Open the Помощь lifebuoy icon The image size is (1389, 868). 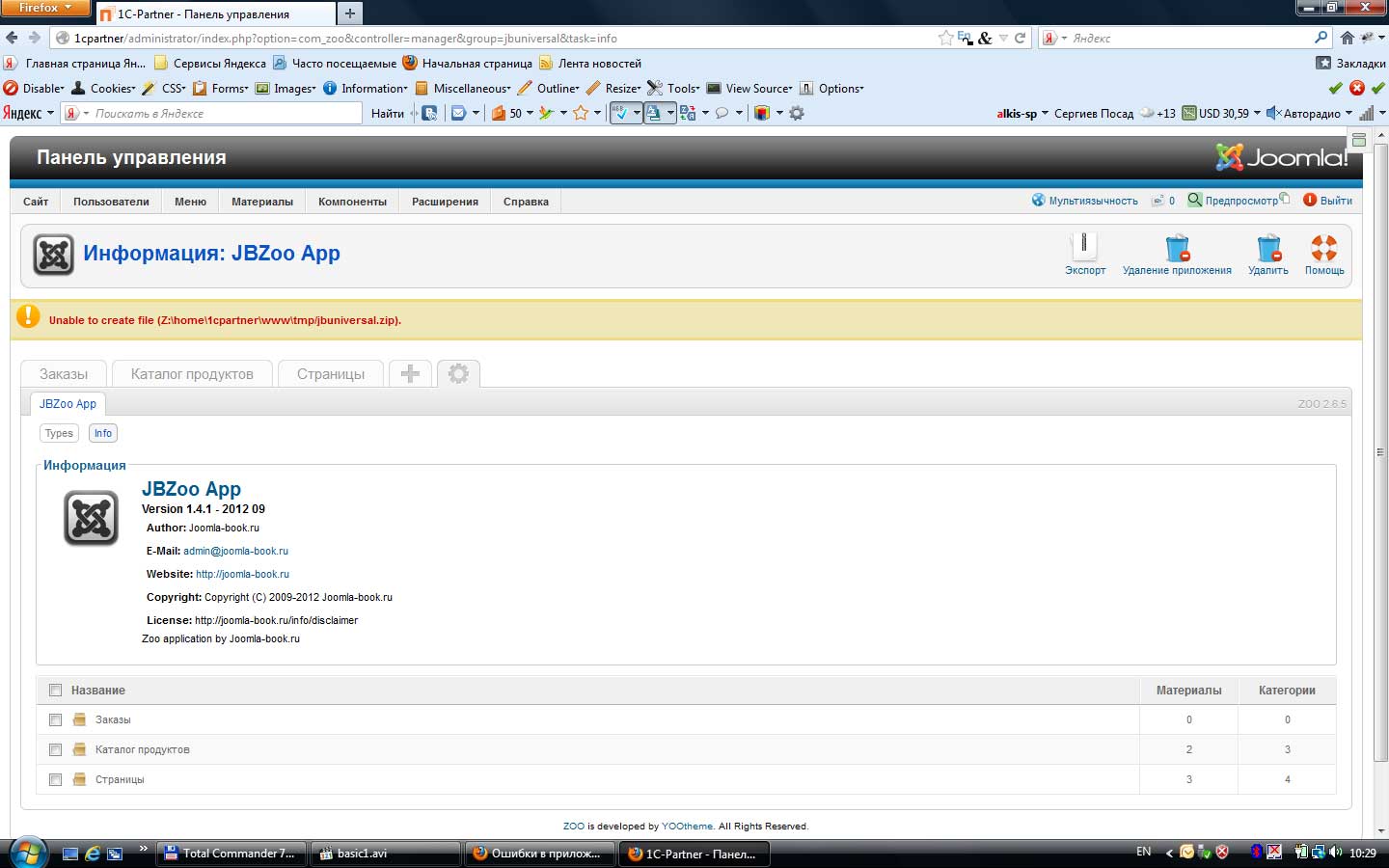point(1323,249)
